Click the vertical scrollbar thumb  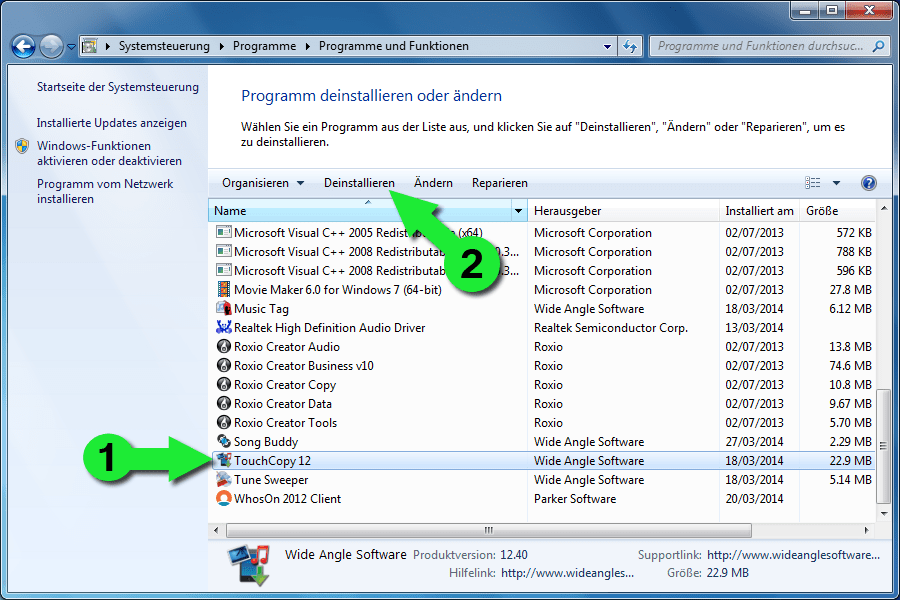pyautogui.click(x=884, y=446)
